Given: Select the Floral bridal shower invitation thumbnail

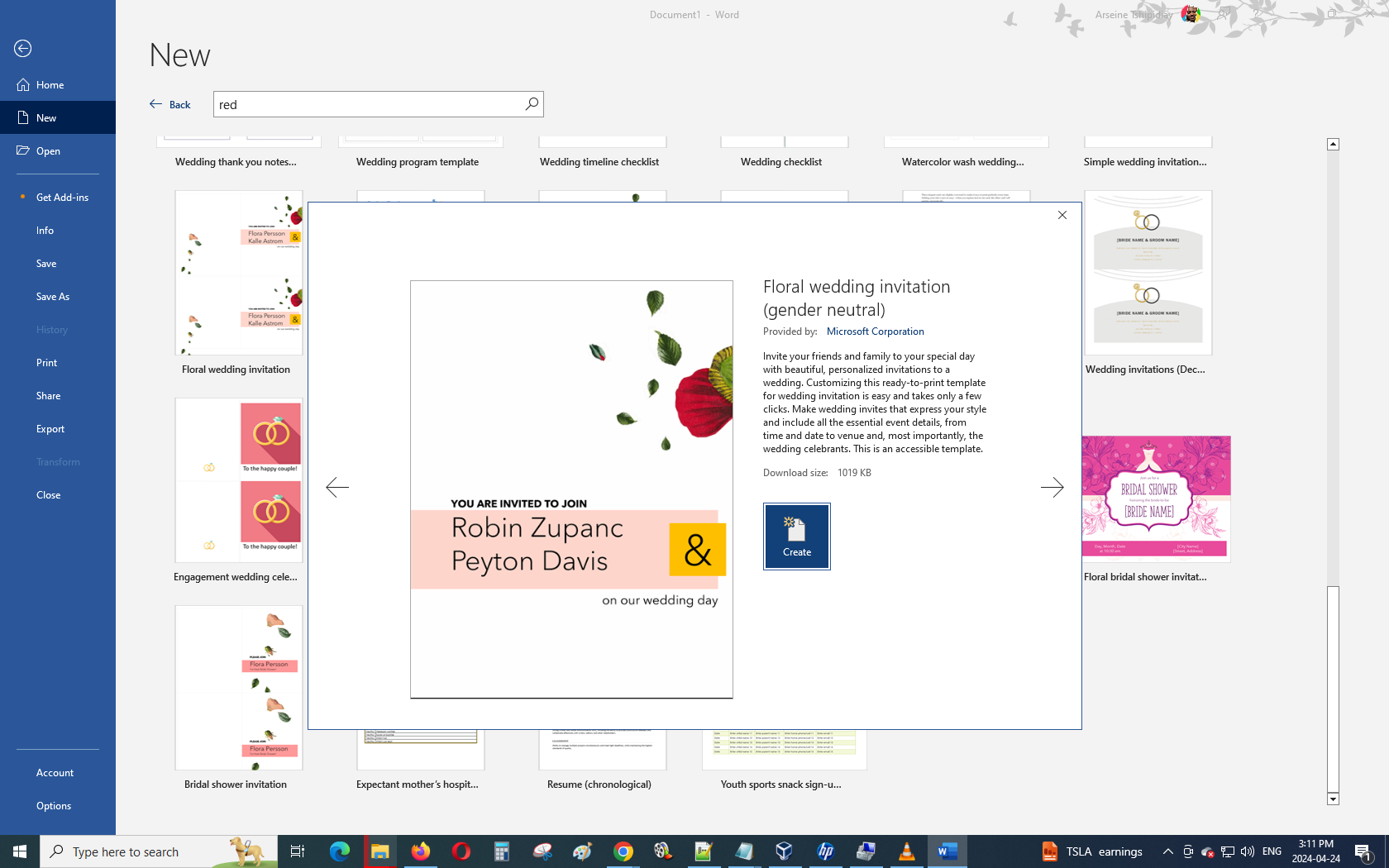Looking at the screenshot, I should point(1155,499).
